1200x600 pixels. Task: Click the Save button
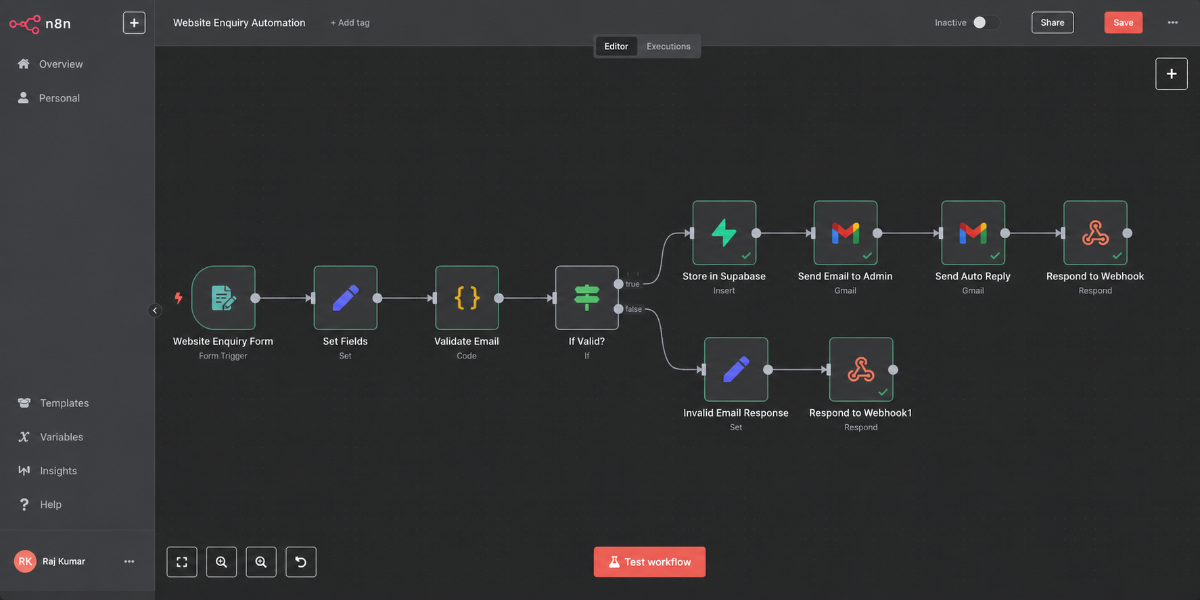coord(1123,22)
